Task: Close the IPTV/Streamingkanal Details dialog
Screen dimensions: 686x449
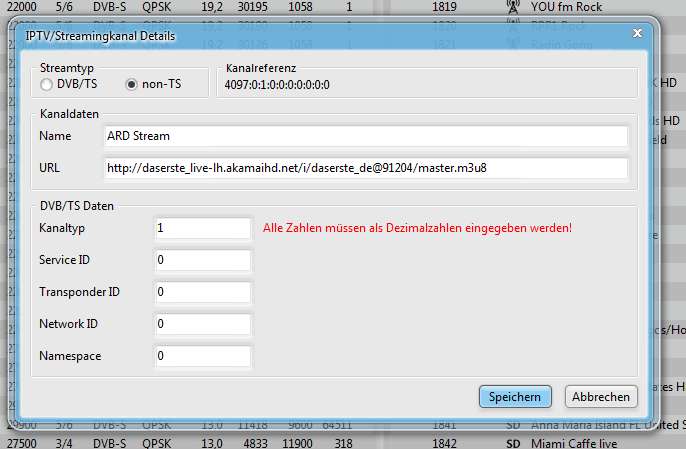Action: 637,33
